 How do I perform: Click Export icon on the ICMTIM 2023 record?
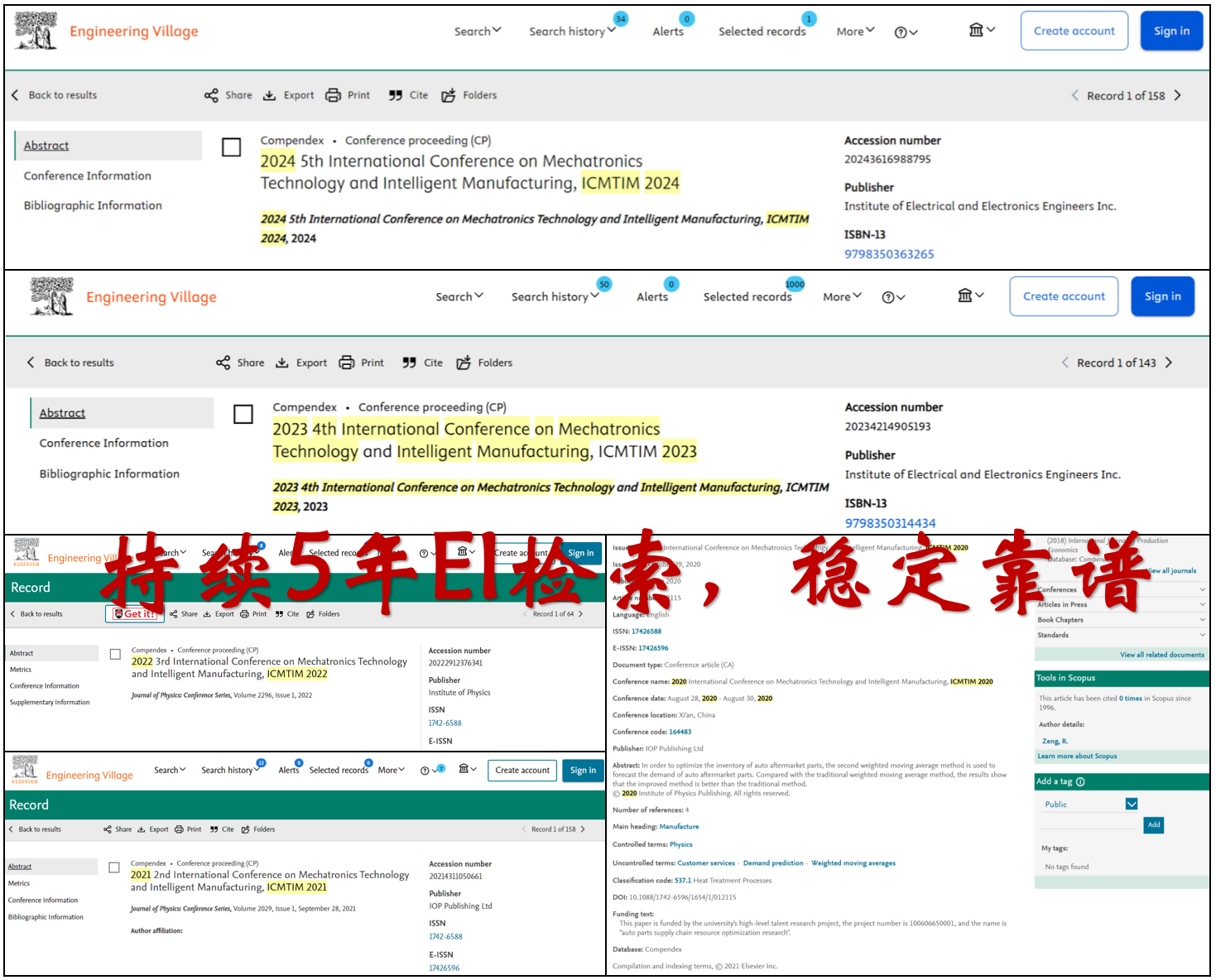point(282,363)
